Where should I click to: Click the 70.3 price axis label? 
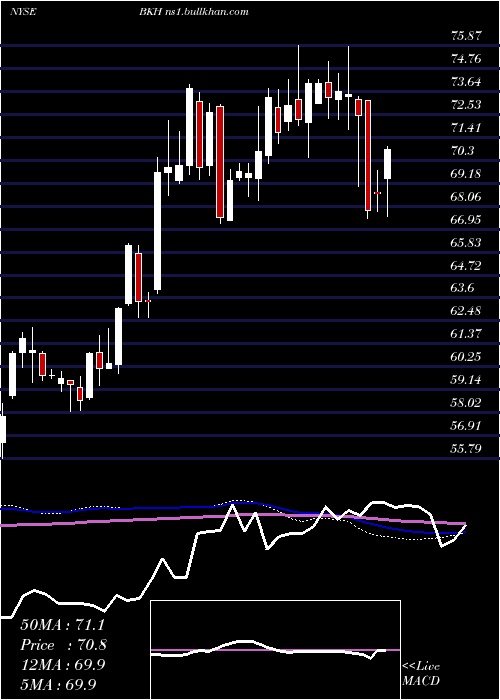[463, 150]
